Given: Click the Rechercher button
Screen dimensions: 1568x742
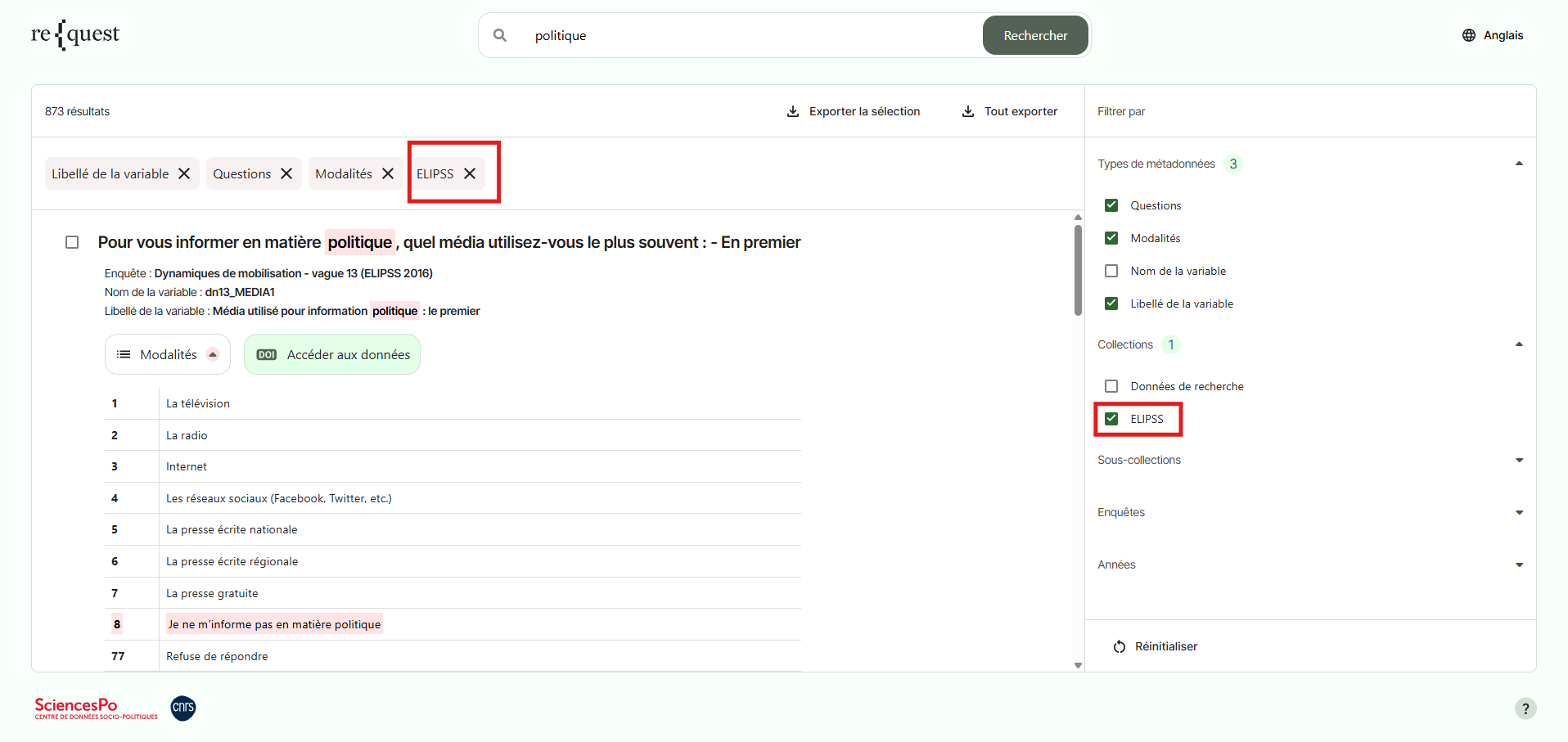Looking at the screenshot, I should pyautogui.click(x=1035, y=35).
